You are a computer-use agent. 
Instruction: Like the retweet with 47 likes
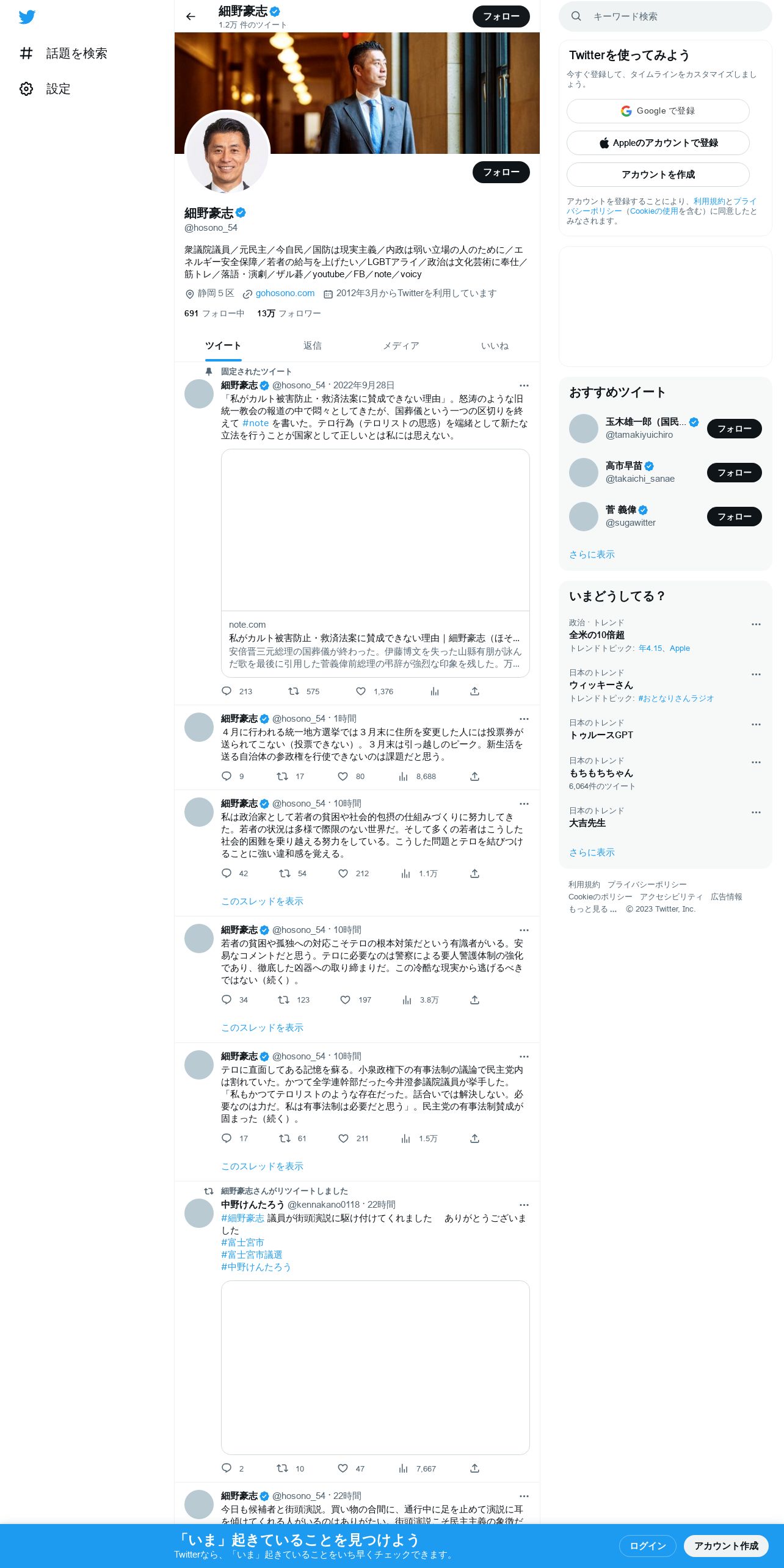point(351,1468)
